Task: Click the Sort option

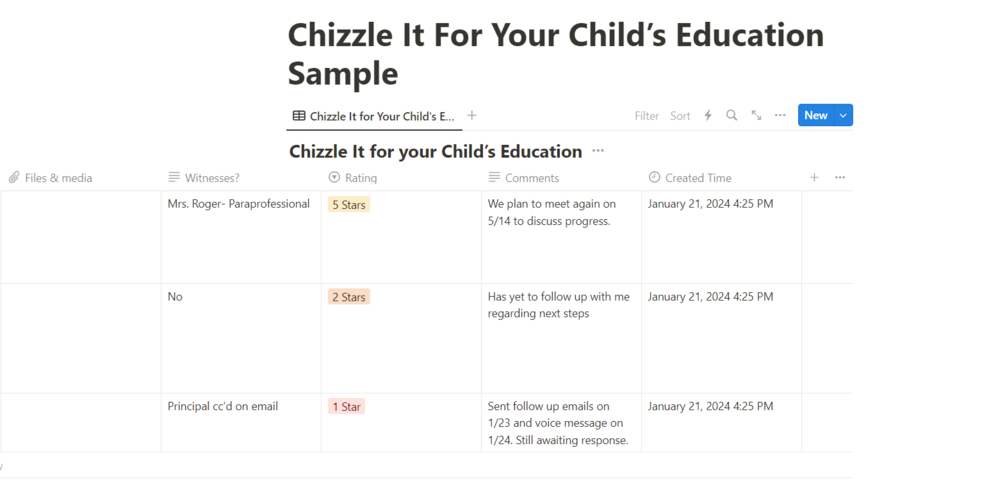Action: point(680,116)
